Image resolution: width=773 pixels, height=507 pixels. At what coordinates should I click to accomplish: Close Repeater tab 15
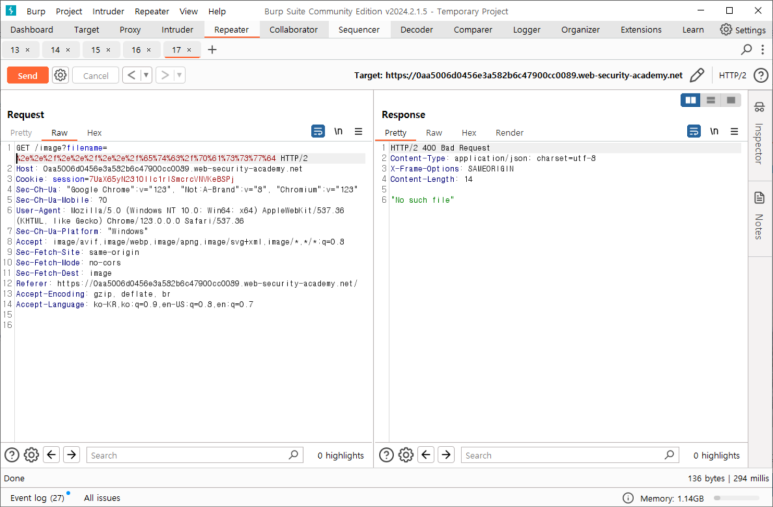point(108,50)
